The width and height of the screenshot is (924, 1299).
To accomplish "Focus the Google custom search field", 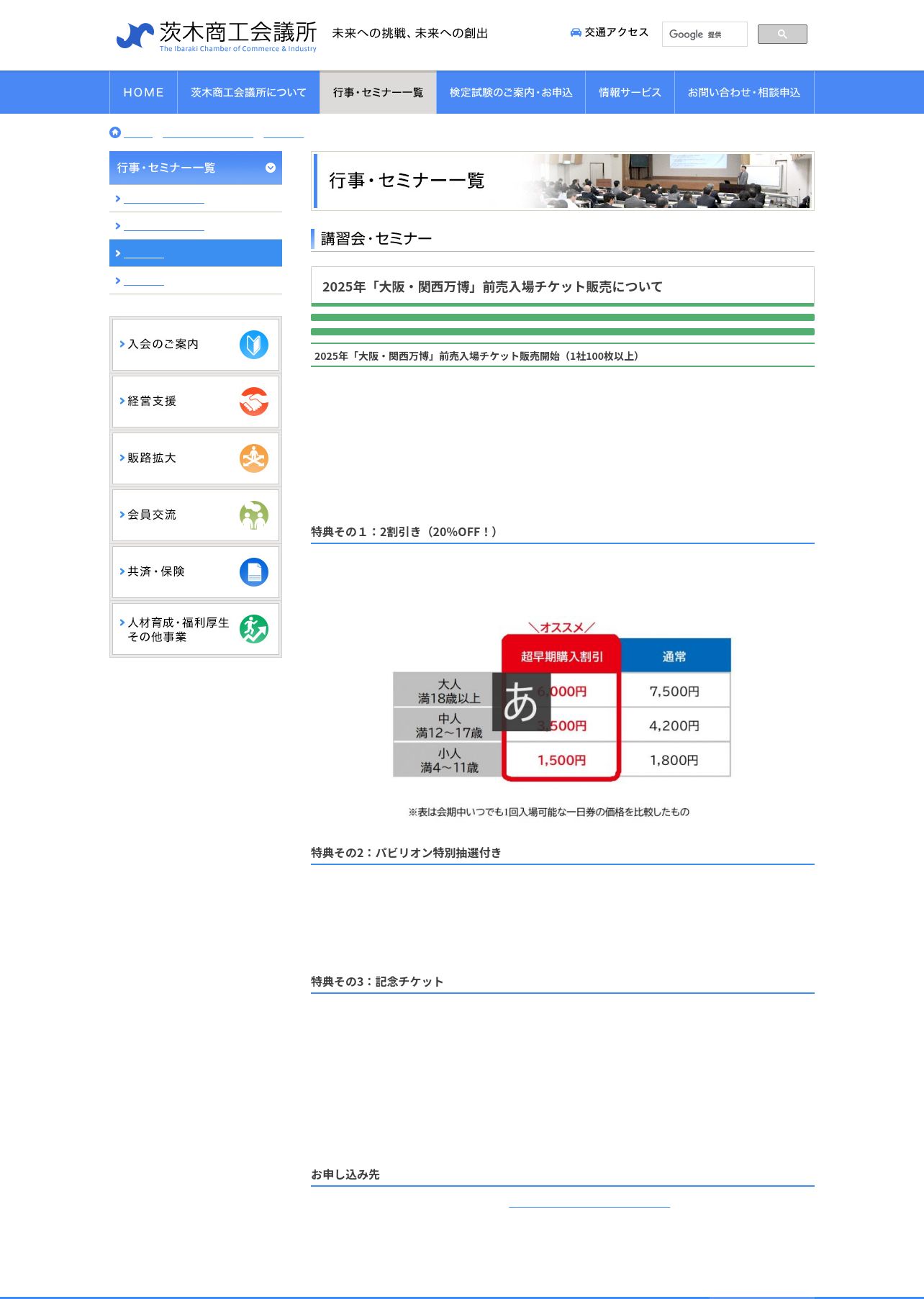I will pyautogui.click(x=705, y=34).
